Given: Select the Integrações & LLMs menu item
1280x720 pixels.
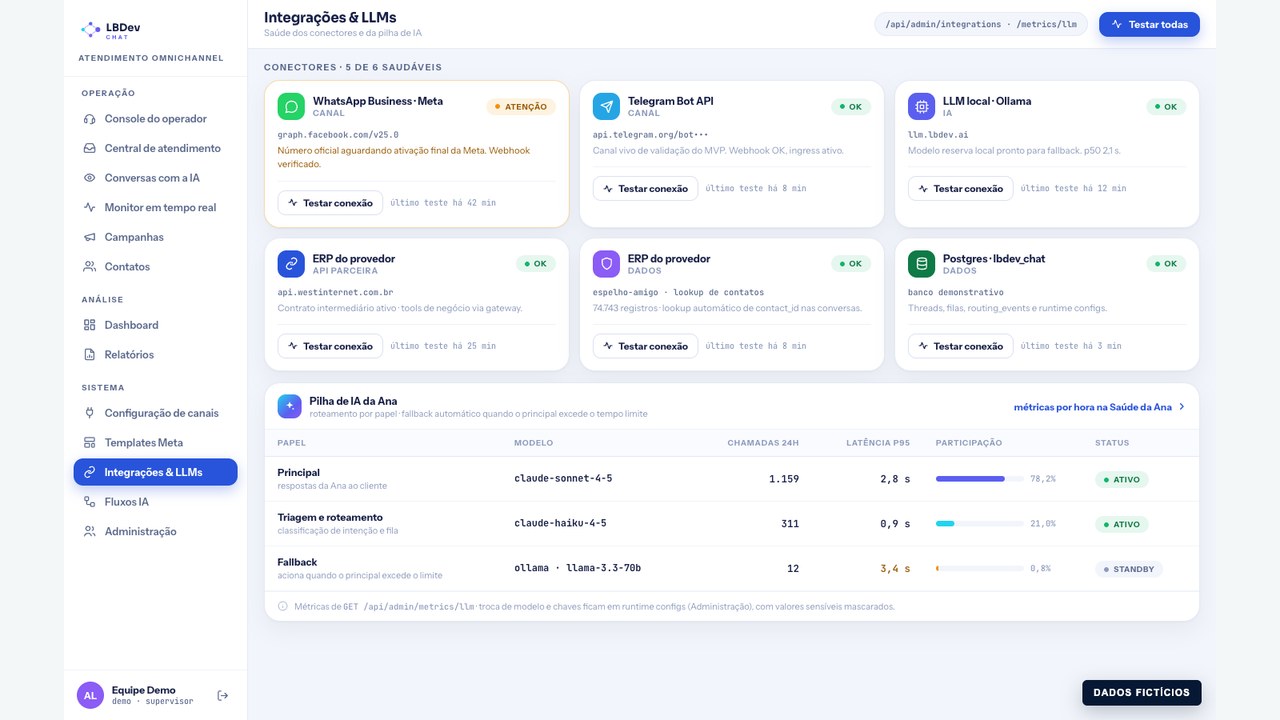Looking at the screenshot, I should tap(155, 472).
